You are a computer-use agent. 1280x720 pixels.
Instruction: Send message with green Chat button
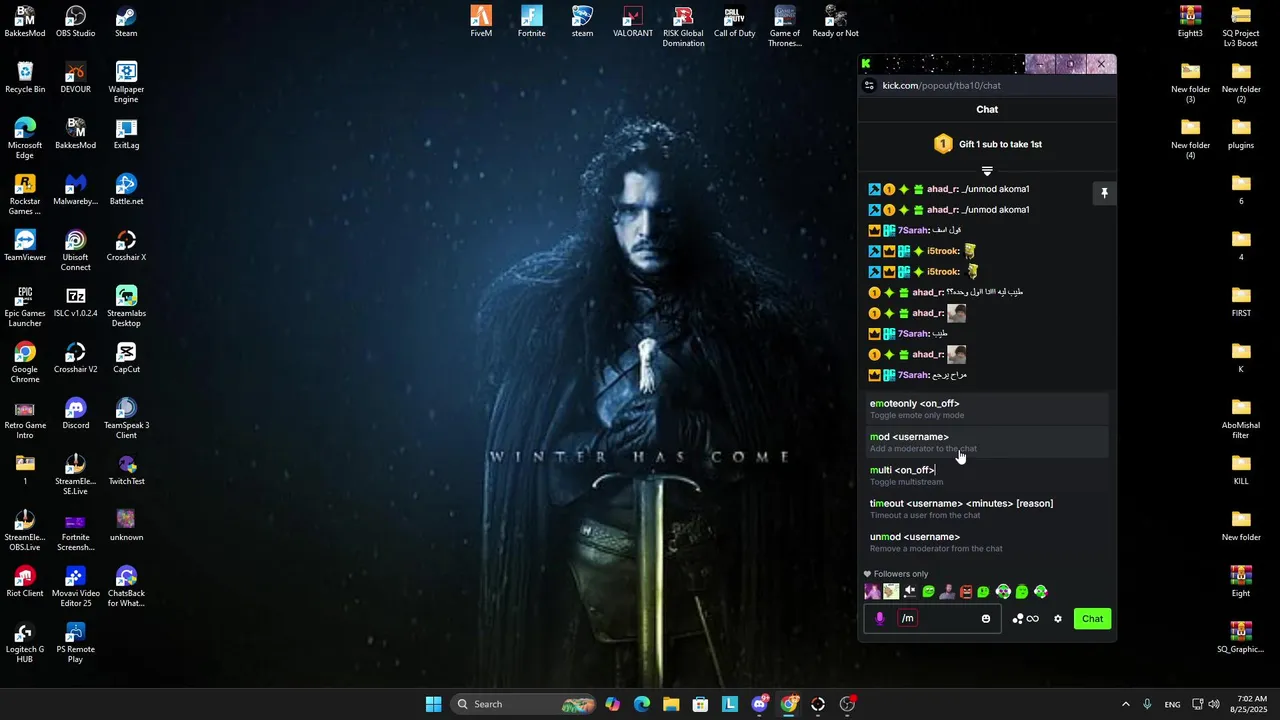click(1092, 619)
